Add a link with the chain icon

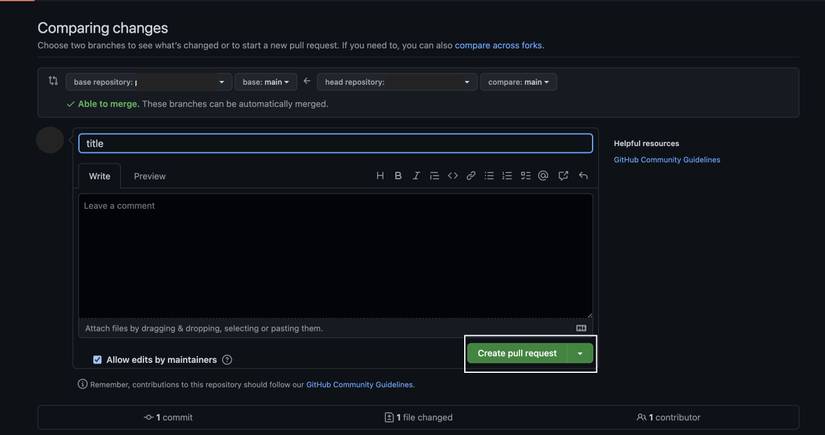point(471,176)
